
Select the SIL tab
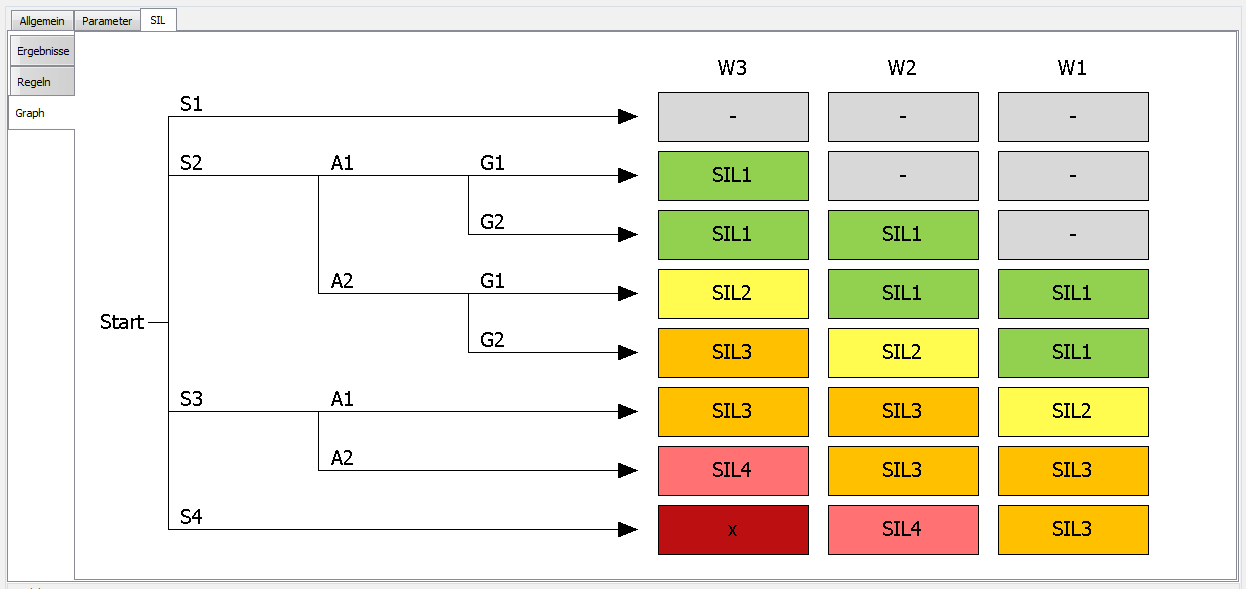(x=158, y=20)
